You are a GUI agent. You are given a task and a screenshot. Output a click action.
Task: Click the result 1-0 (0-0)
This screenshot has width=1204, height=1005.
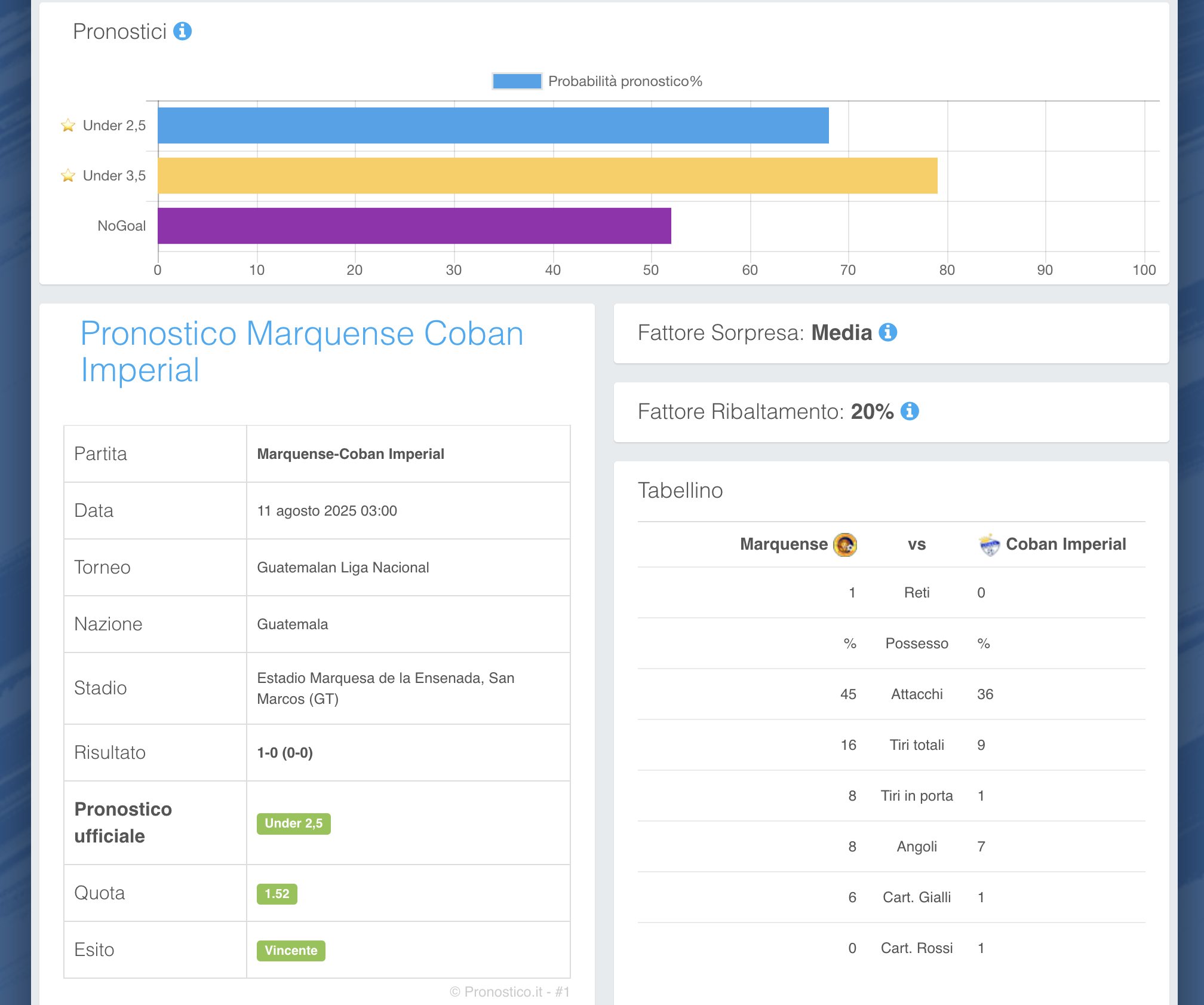pyautogui.click(x=285, y=753)
